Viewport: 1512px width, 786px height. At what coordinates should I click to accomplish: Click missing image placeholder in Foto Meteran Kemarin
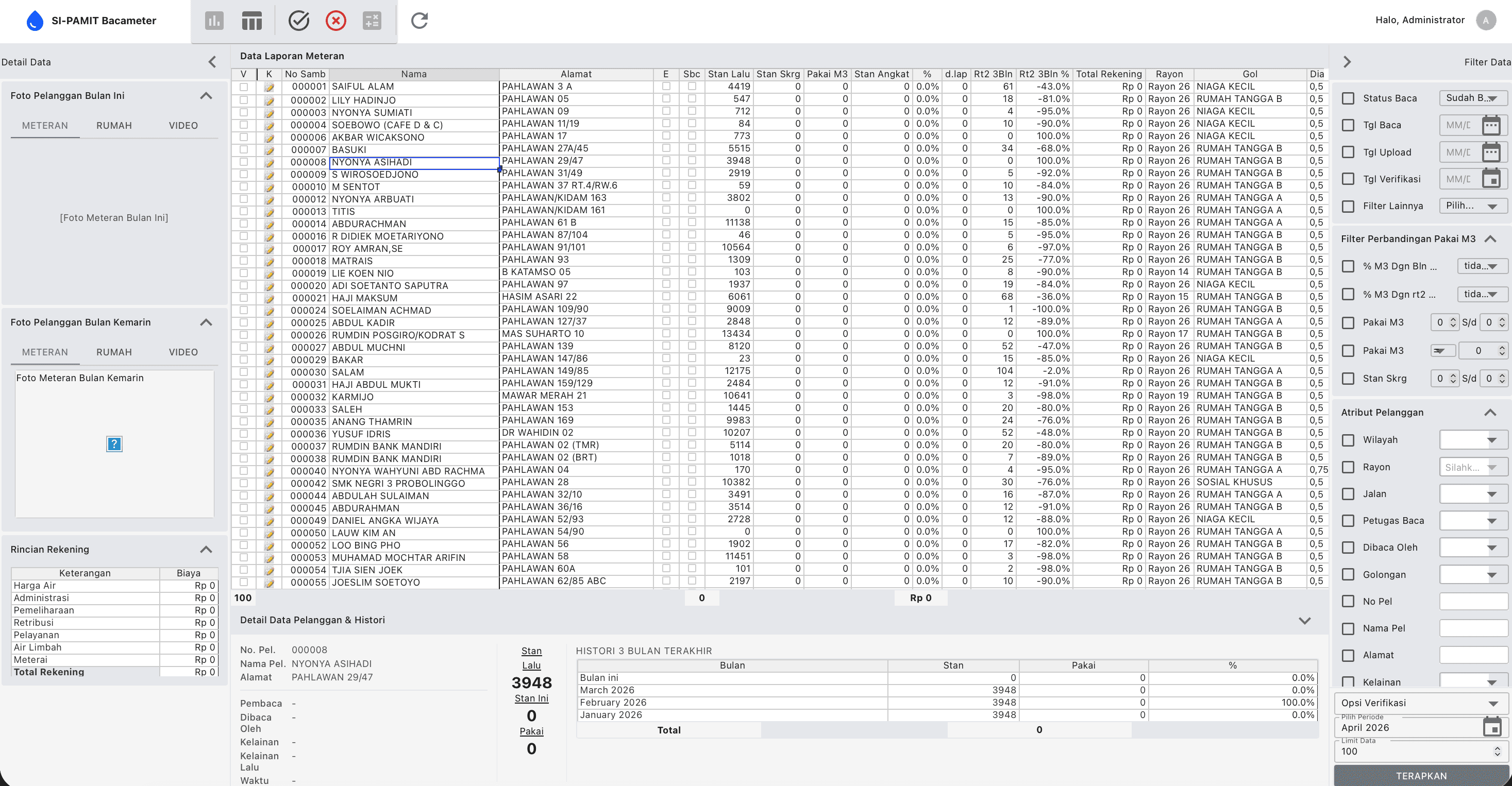pos(114,444)
